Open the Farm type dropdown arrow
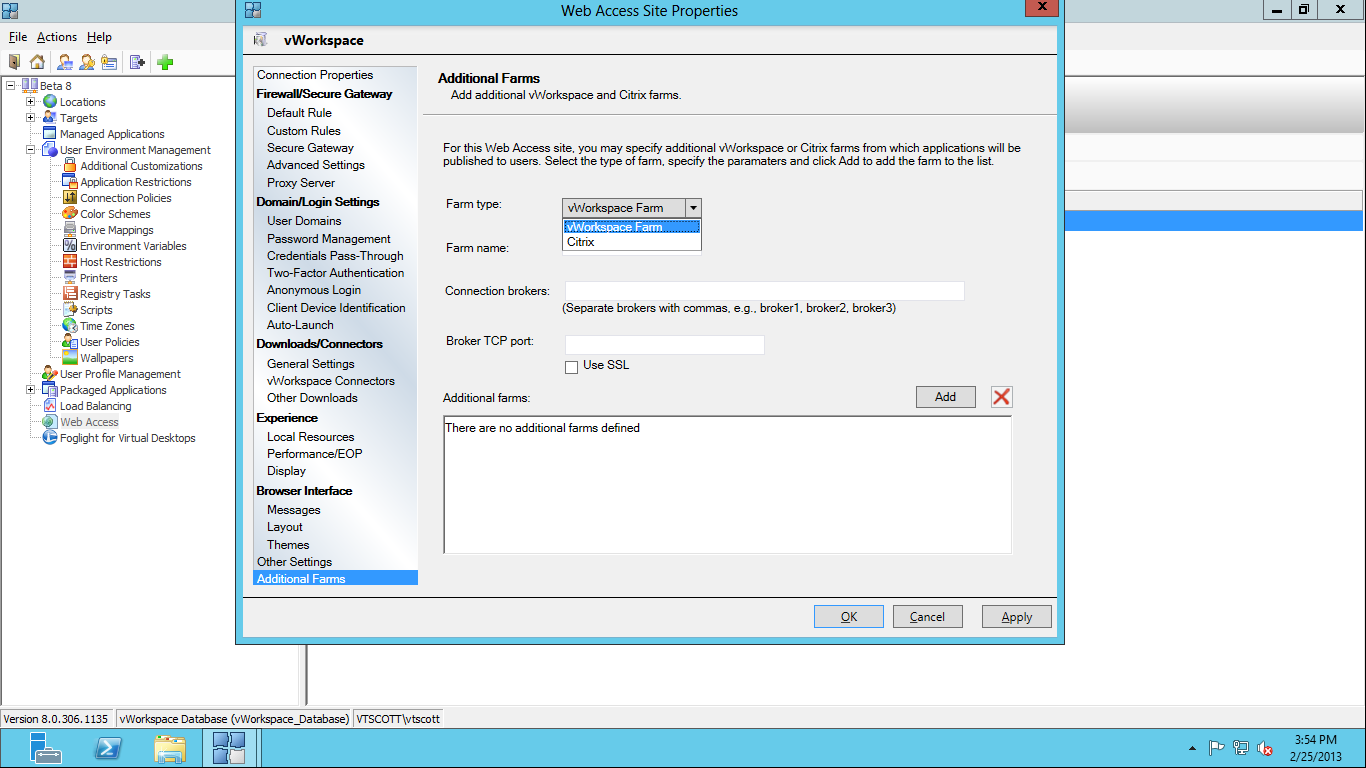Image resolution: width=1366 pixels, height=768 pixels. coord(693,208)
